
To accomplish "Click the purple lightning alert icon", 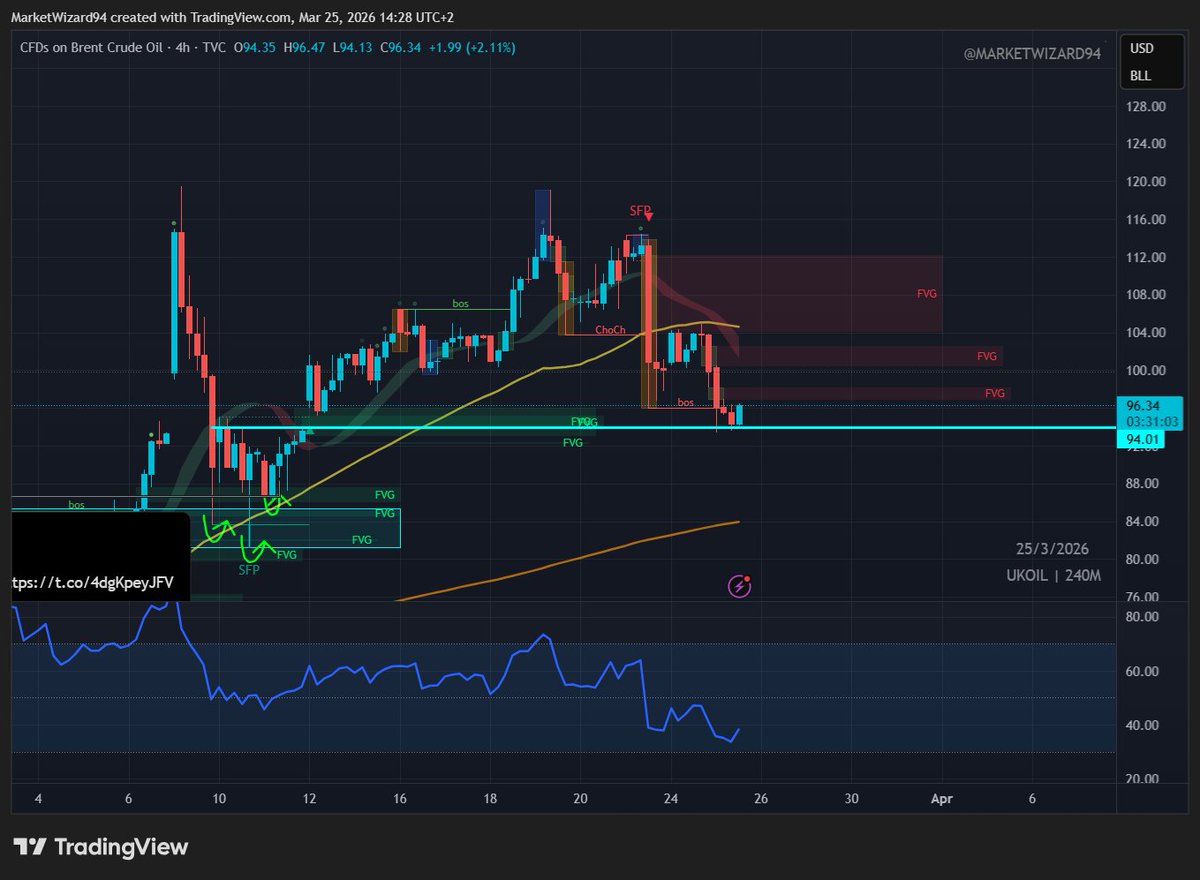I will 740,585.
